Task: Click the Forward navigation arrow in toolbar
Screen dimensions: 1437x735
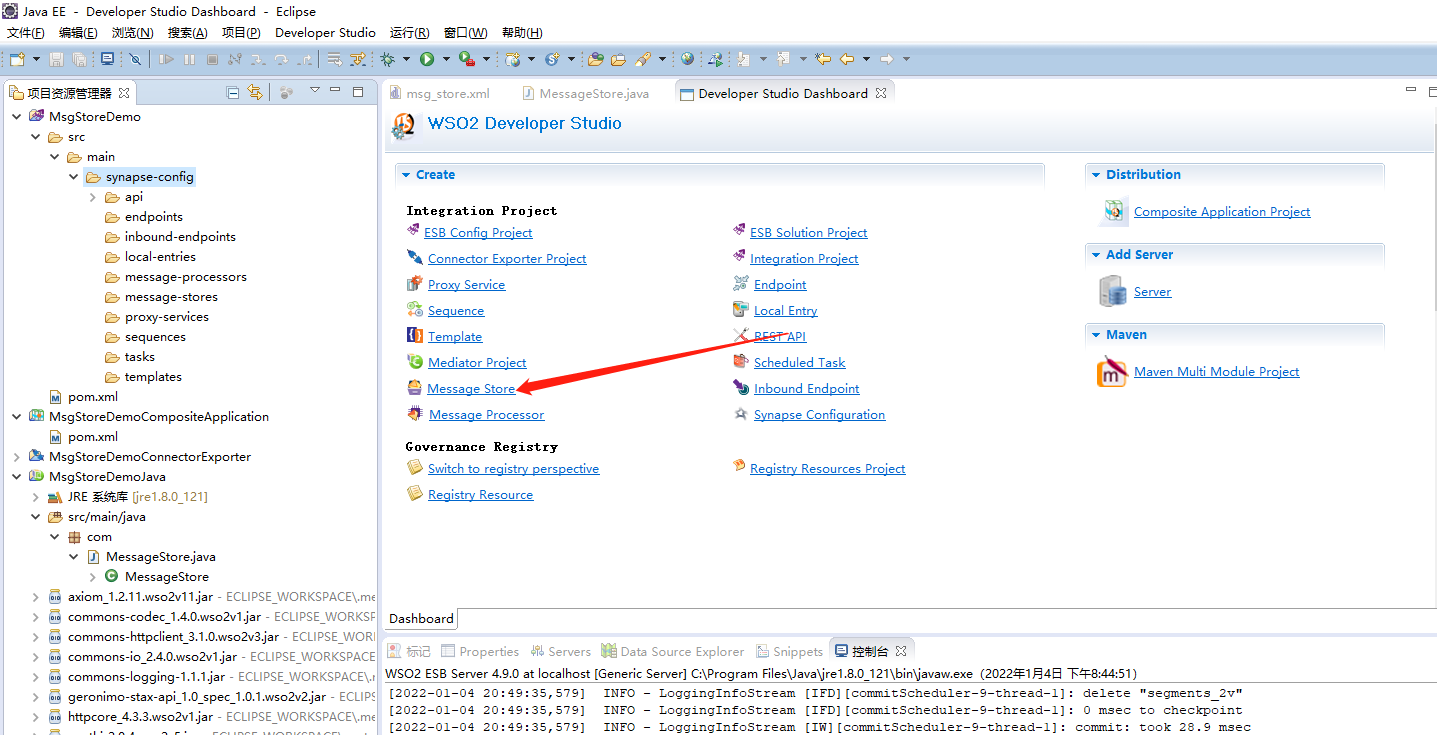Action: (886, 59)
